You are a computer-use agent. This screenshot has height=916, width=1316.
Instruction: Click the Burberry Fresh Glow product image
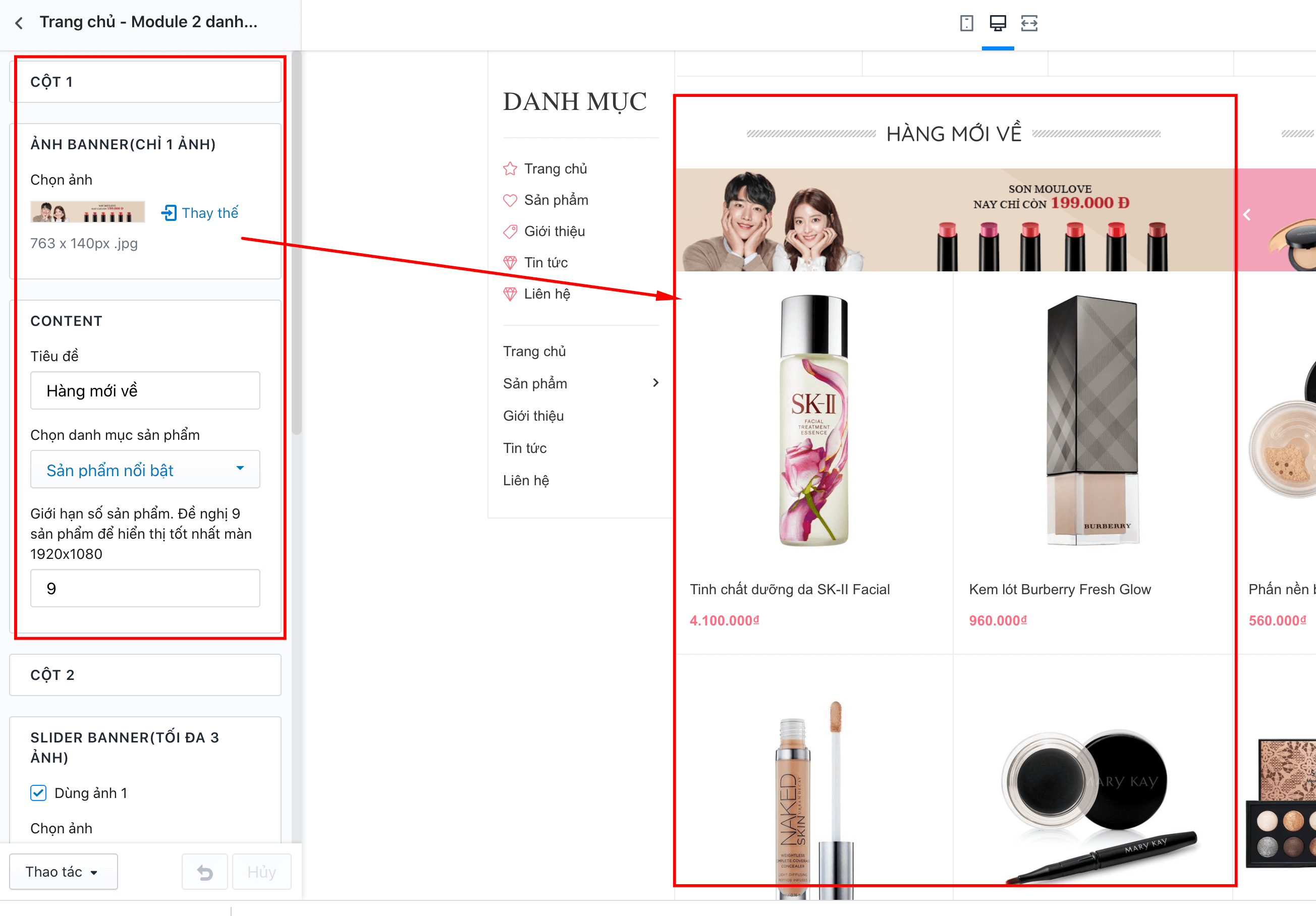pyautogui.click(x=1092, y=420)
